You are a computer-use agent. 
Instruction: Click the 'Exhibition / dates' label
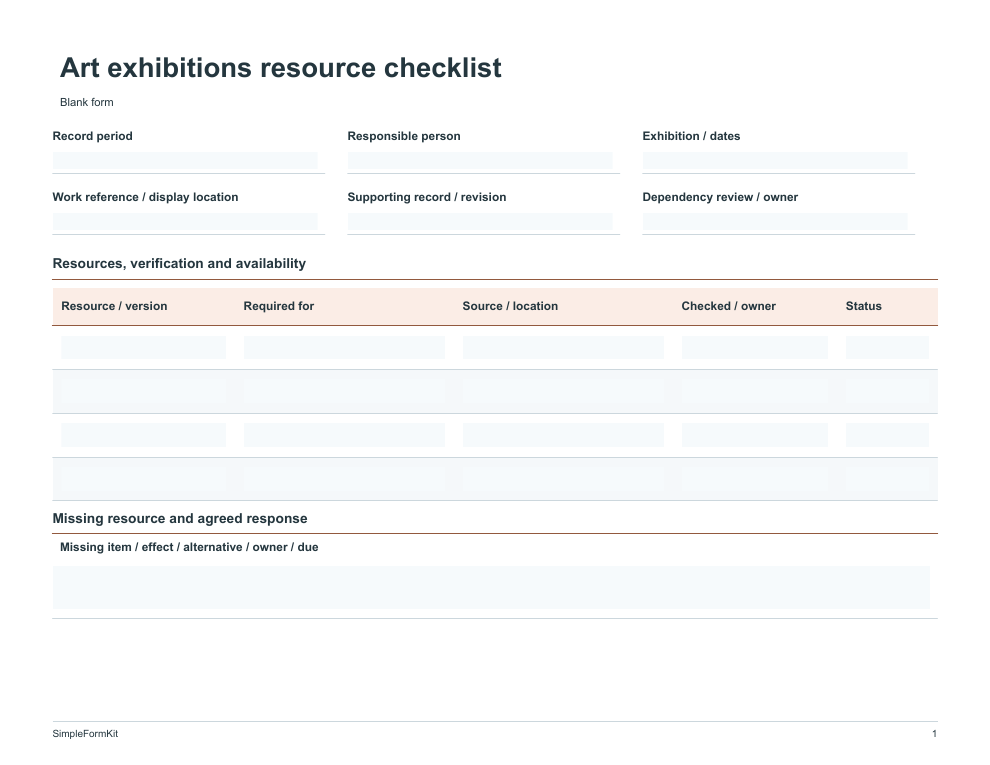coord(691,136)
